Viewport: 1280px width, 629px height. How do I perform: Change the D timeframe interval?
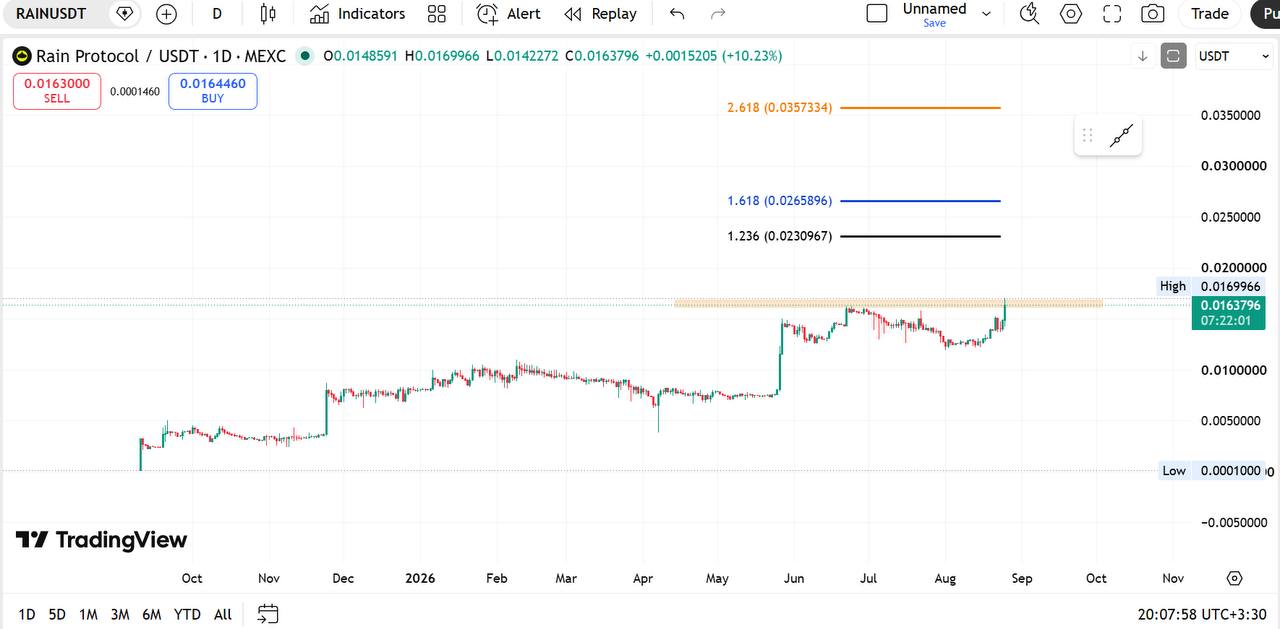(x=217, y=14)
